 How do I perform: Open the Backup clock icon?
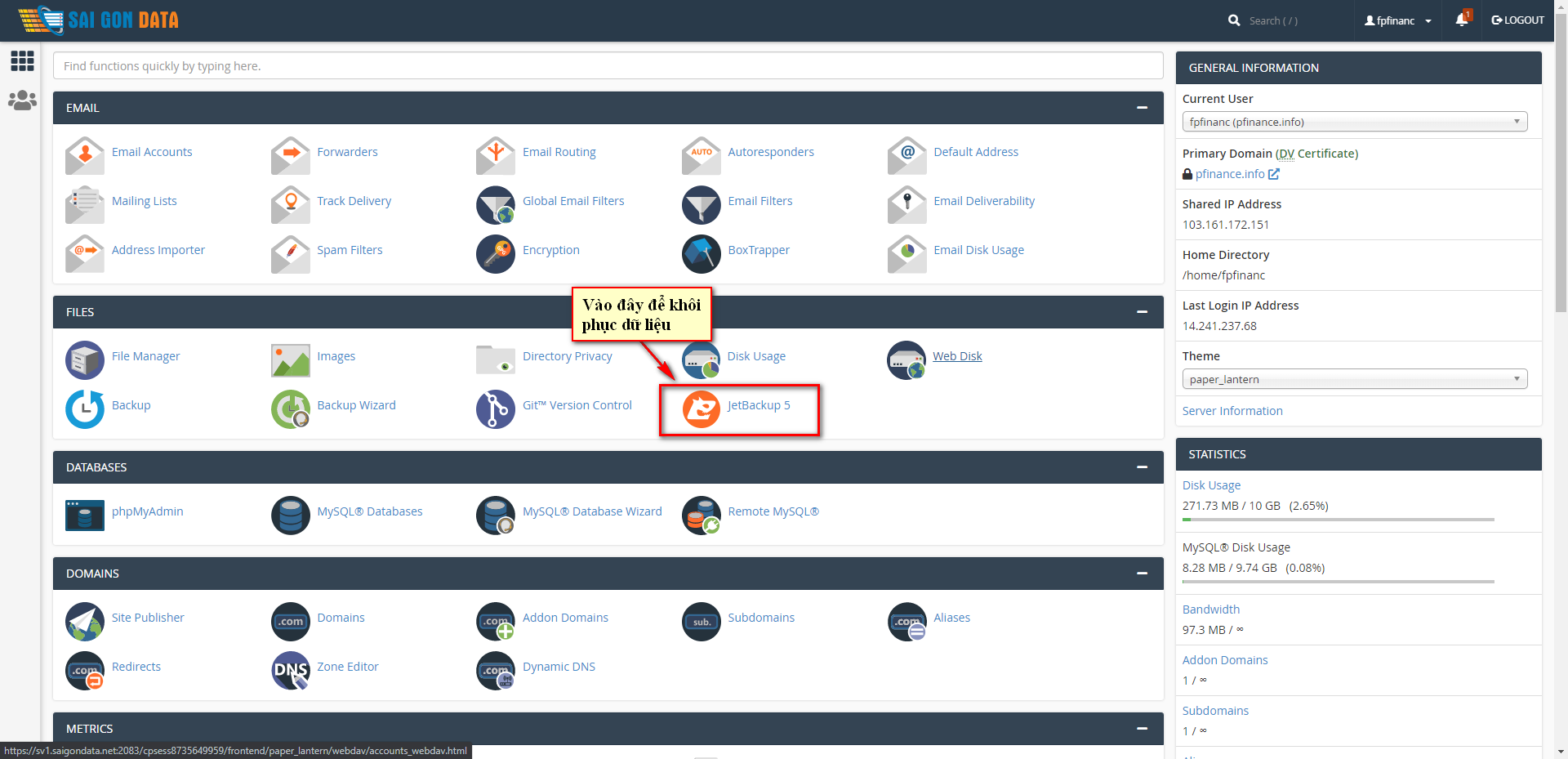point(85,409)
